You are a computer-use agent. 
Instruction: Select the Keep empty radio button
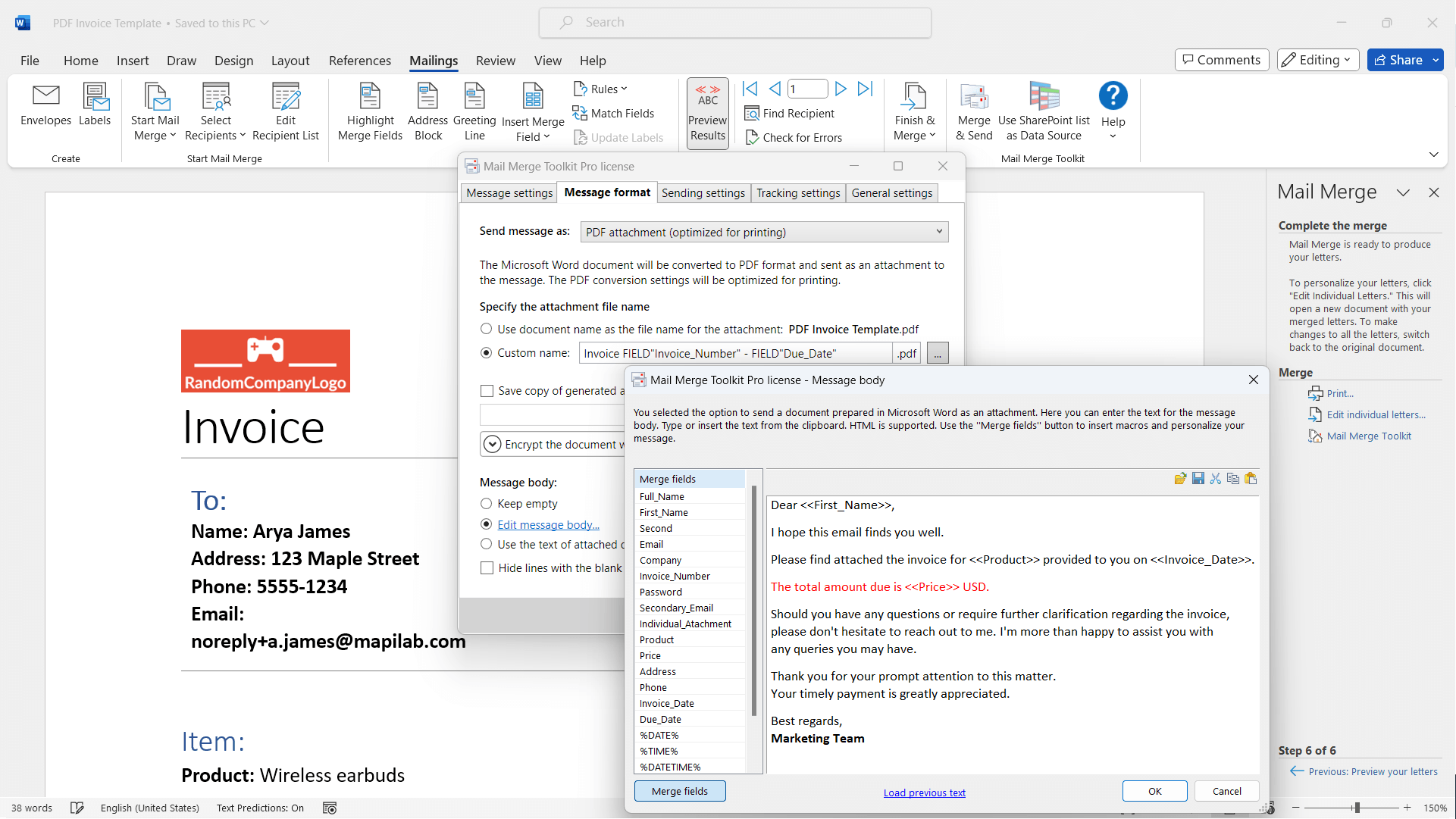pyautogui.click(x=487, y=503)
